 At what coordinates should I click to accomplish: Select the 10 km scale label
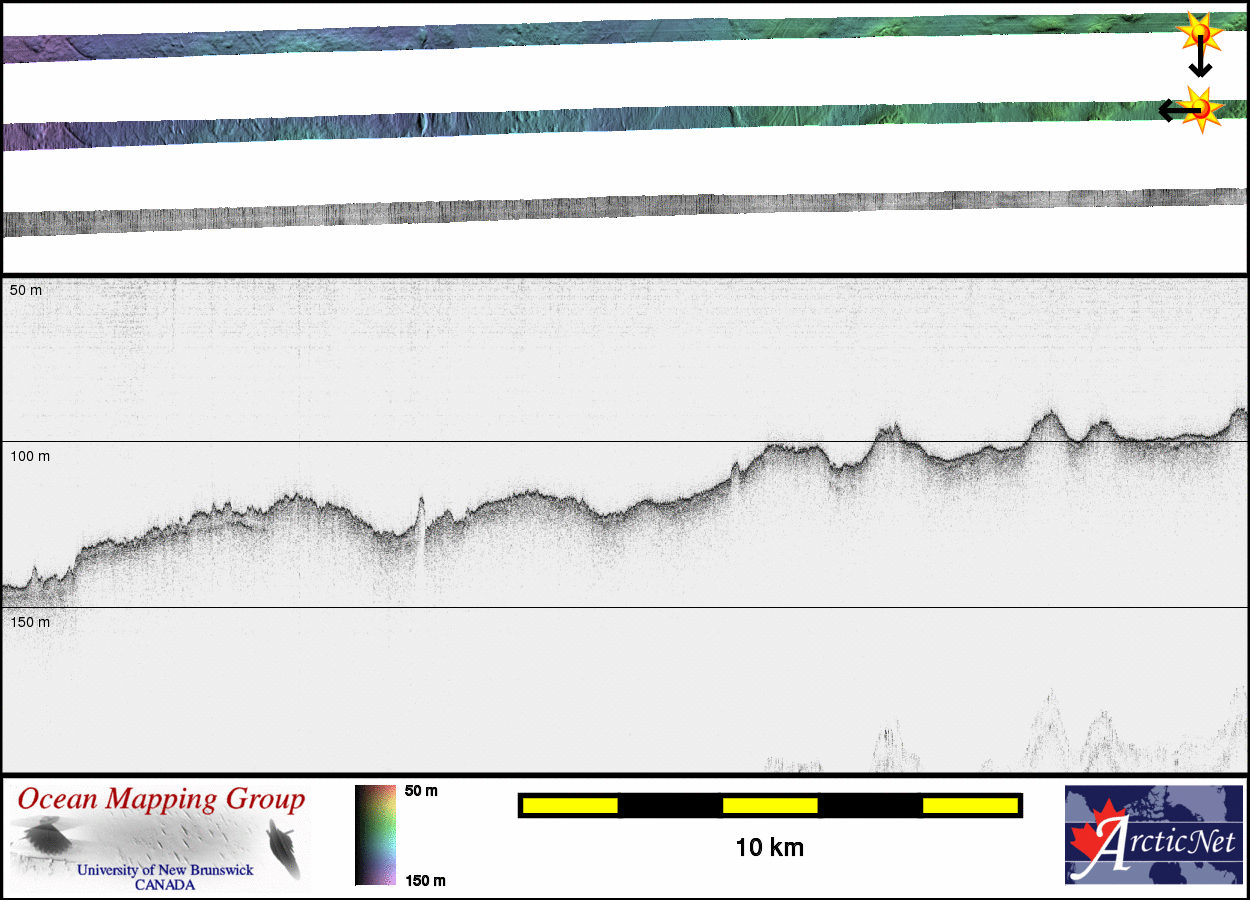click(x=769, y=848)
